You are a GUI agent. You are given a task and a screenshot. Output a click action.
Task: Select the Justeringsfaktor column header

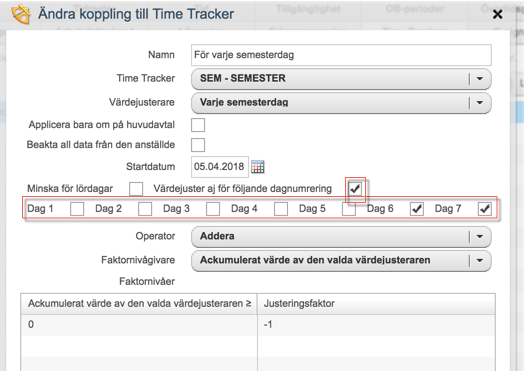tap(376, 304)
